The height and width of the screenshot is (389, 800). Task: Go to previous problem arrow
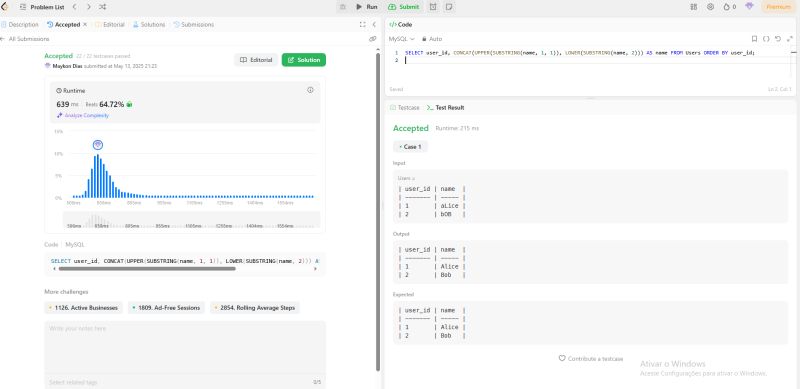(74, 7)
